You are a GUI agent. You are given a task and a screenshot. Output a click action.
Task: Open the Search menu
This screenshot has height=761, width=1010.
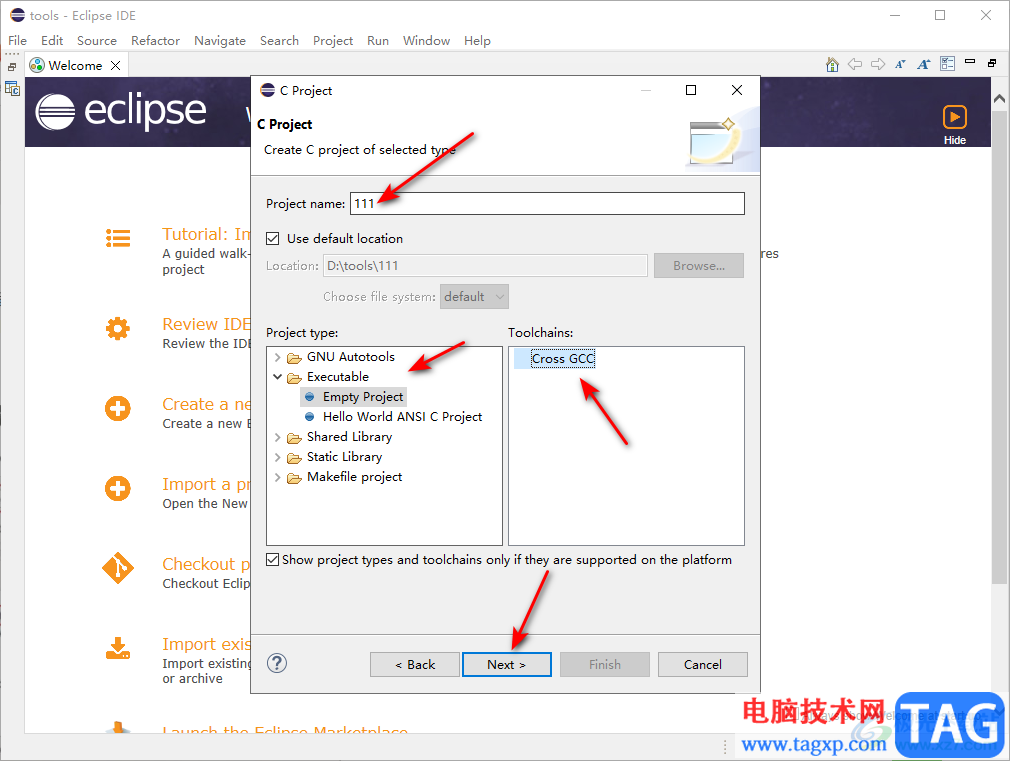tap(279, 41)
